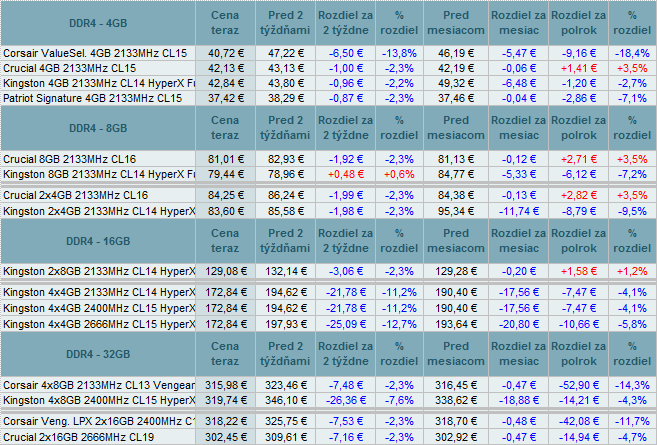The height and width of the screenshot is (445, 657).
Task: Select the current price 37,42 € cell
Action: click(x=225, y=98)
